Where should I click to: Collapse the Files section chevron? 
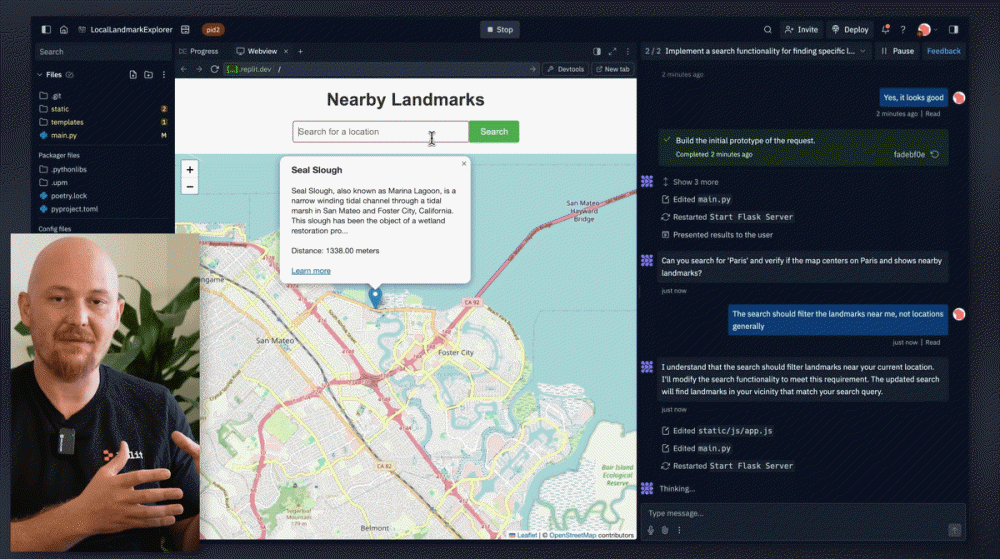click(x=40, y=75)
